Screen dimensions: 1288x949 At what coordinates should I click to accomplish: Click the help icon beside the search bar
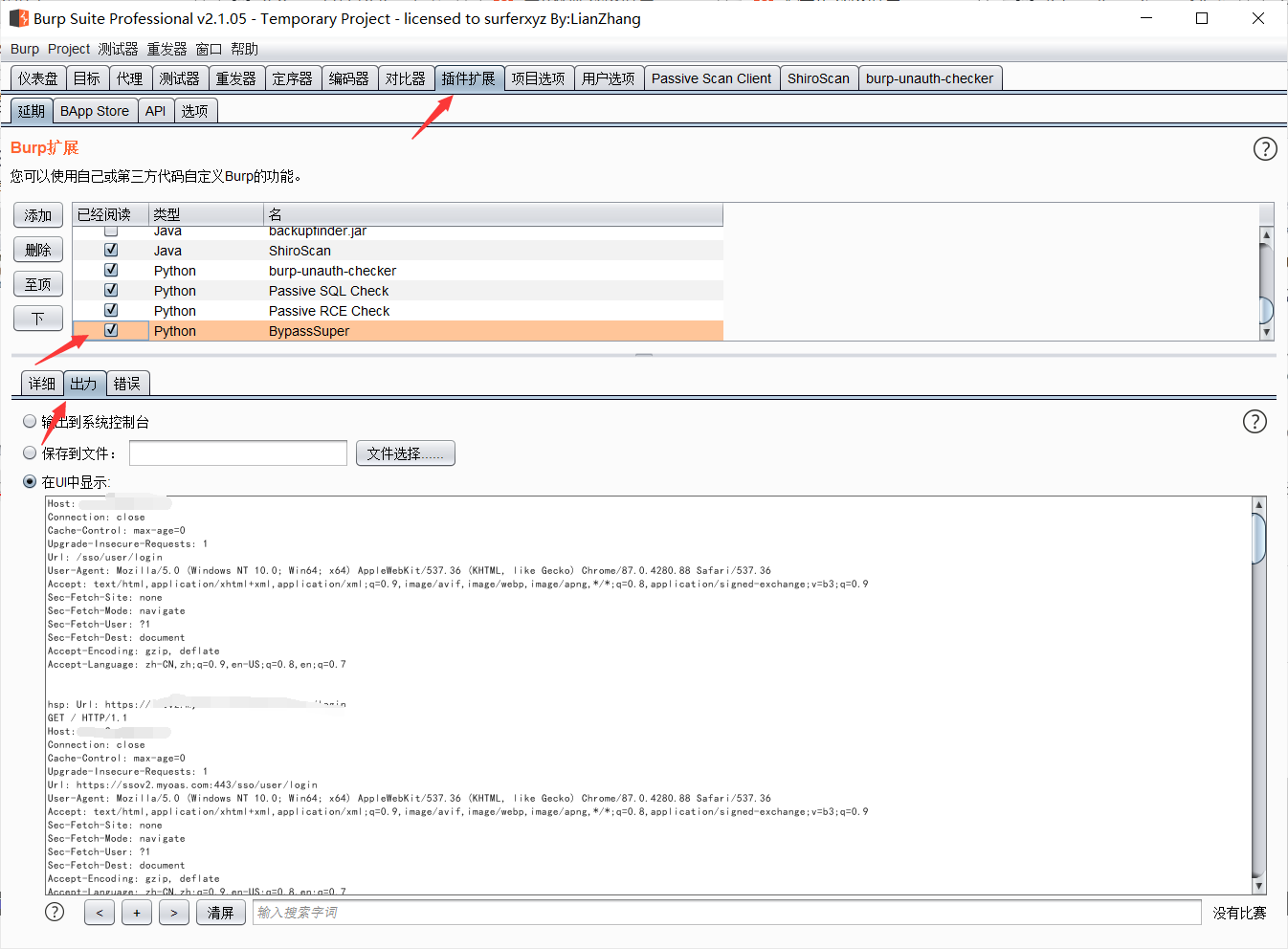[55, 912]
